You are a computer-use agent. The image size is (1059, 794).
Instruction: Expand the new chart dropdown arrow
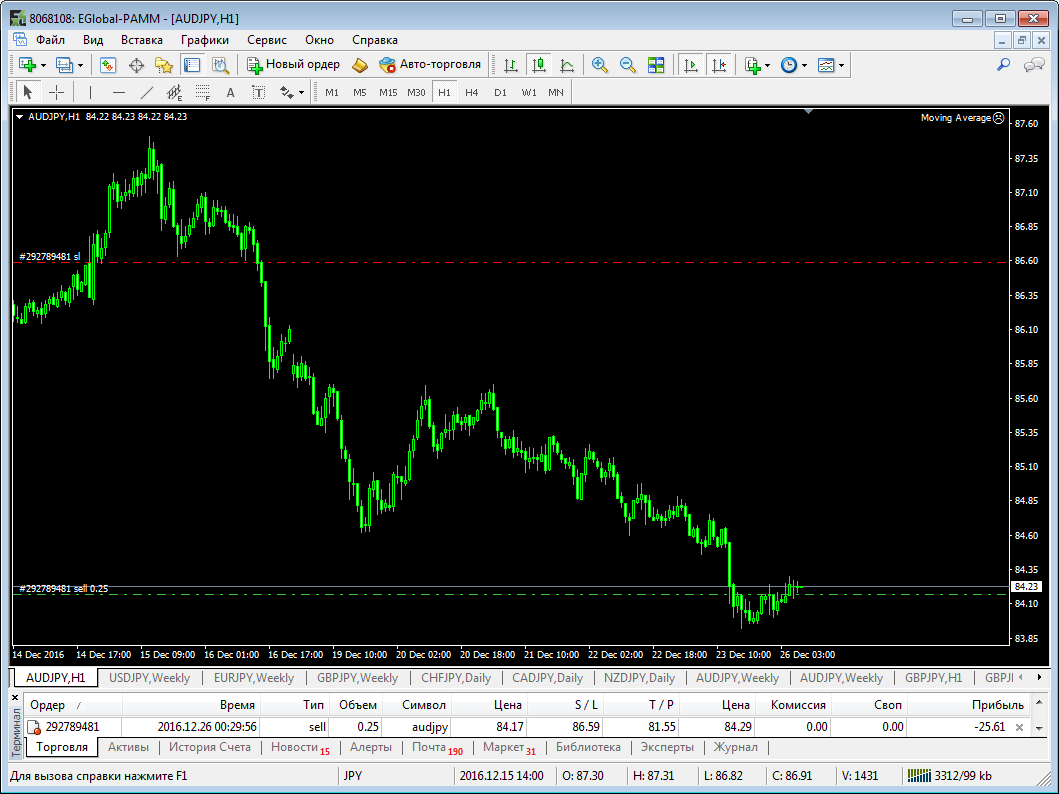point(43,65)
